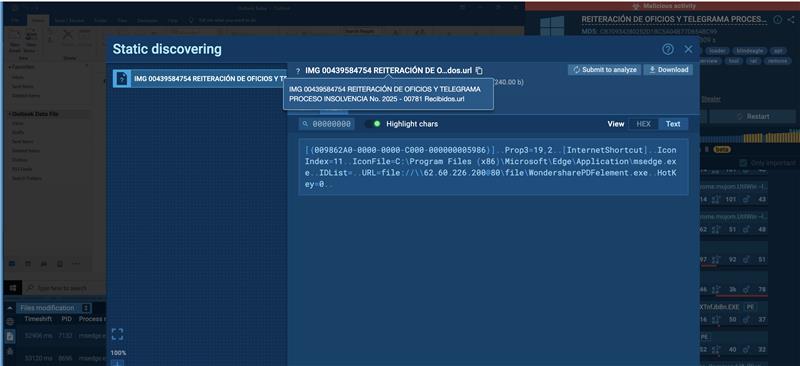The image size is (800, 366).
Task: Click the task title REITERACIÓN DE OFICIOS in background
Action: tap(674, 19)
